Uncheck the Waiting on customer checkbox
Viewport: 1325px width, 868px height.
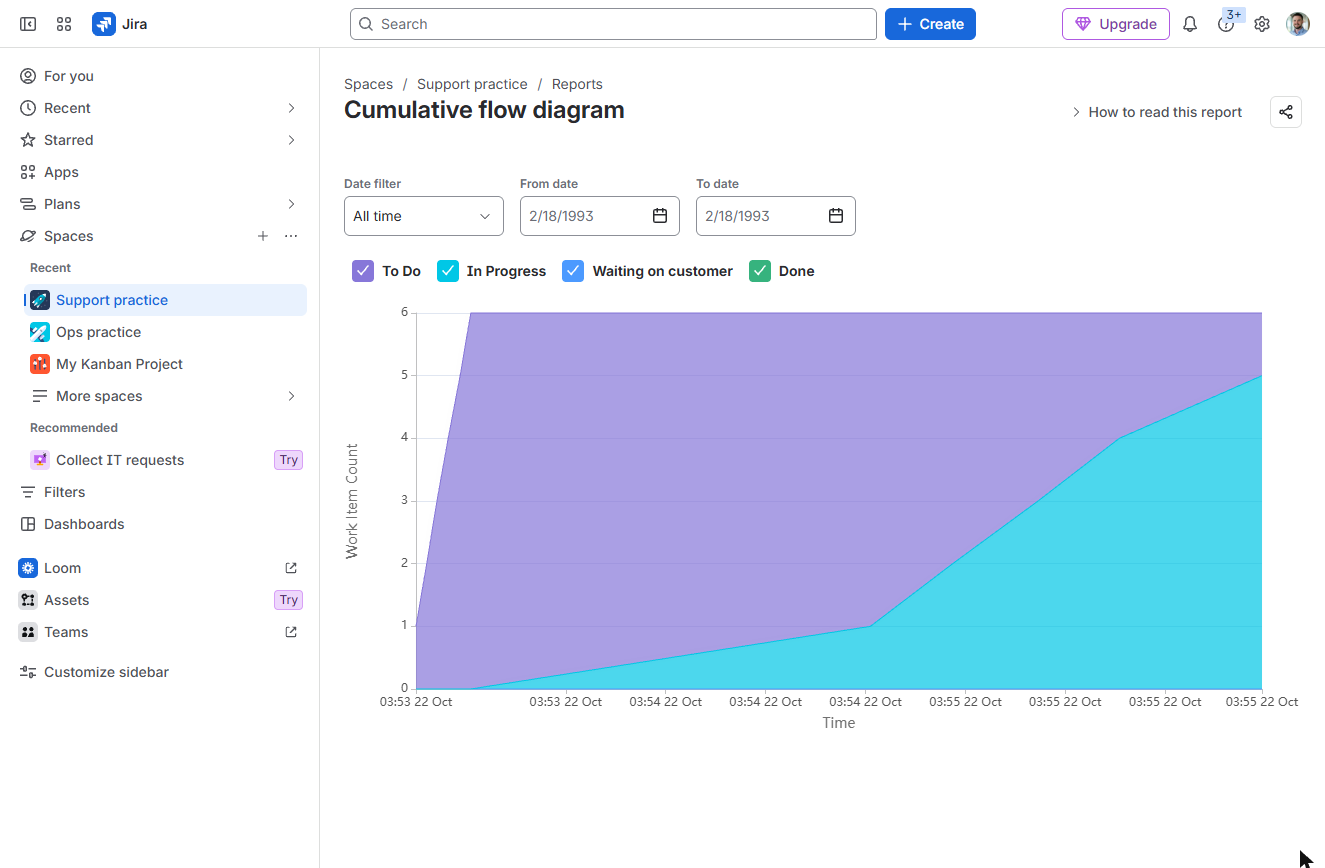pyautogui.click(x=573, y=271)
